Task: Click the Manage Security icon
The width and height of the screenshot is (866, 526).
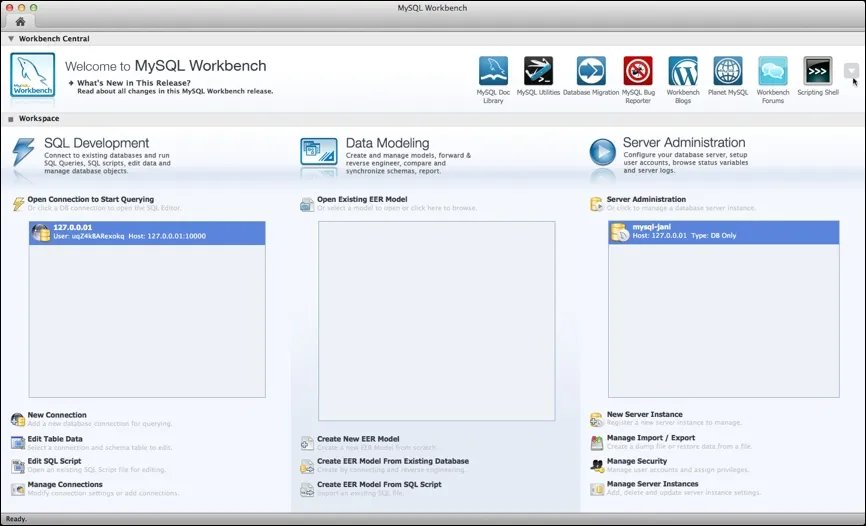Action: tap(596, 466)
